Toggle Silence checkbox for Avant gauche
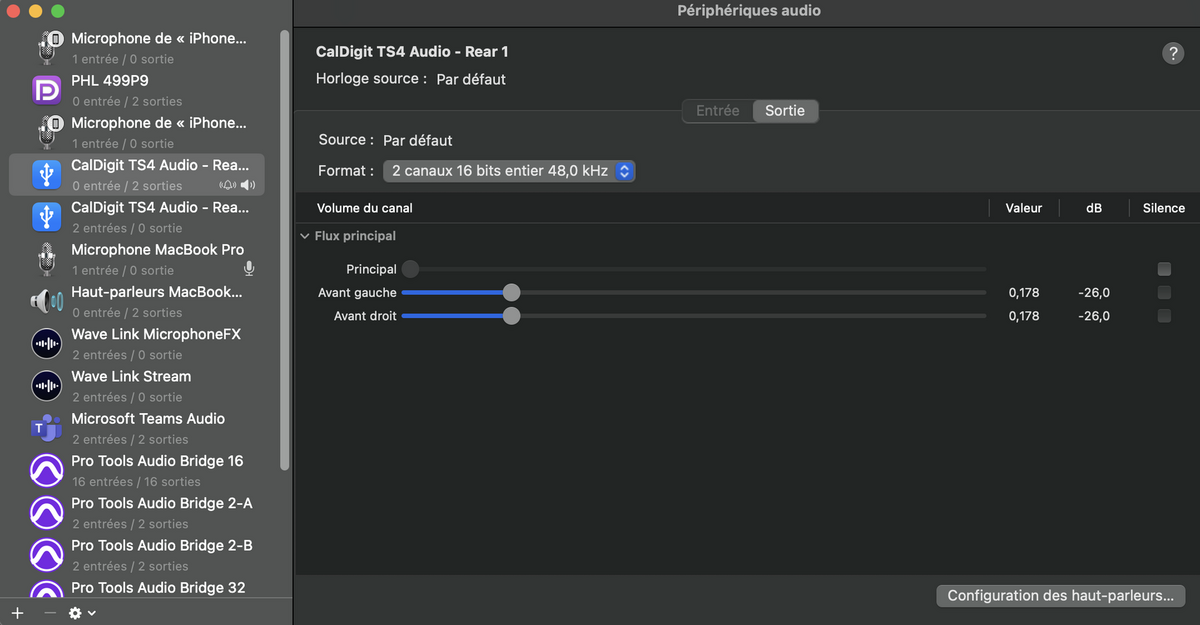 click(1164, 293)
